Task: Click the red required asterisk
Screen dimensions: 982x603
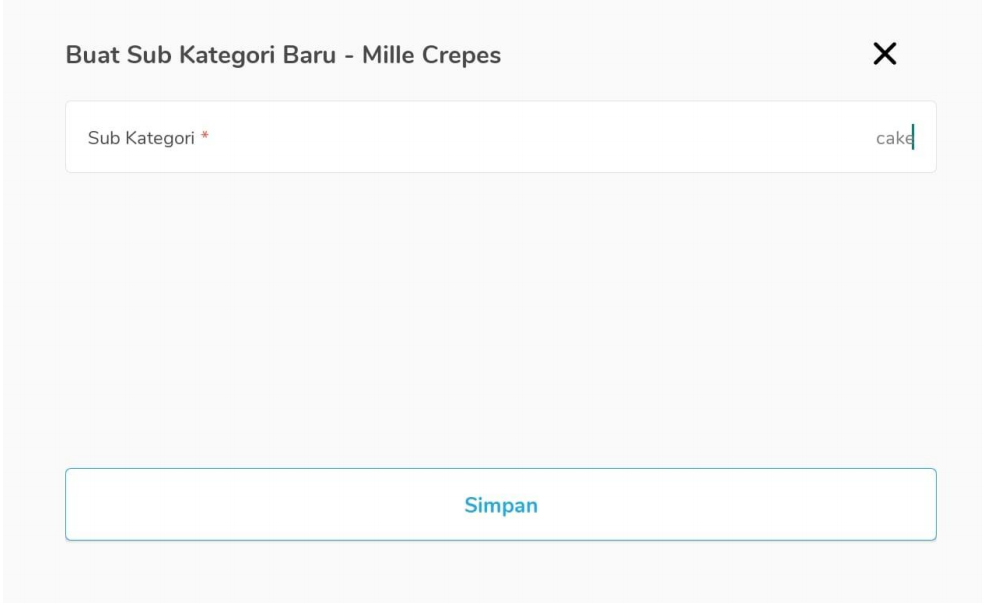Action: coord(205,136)
